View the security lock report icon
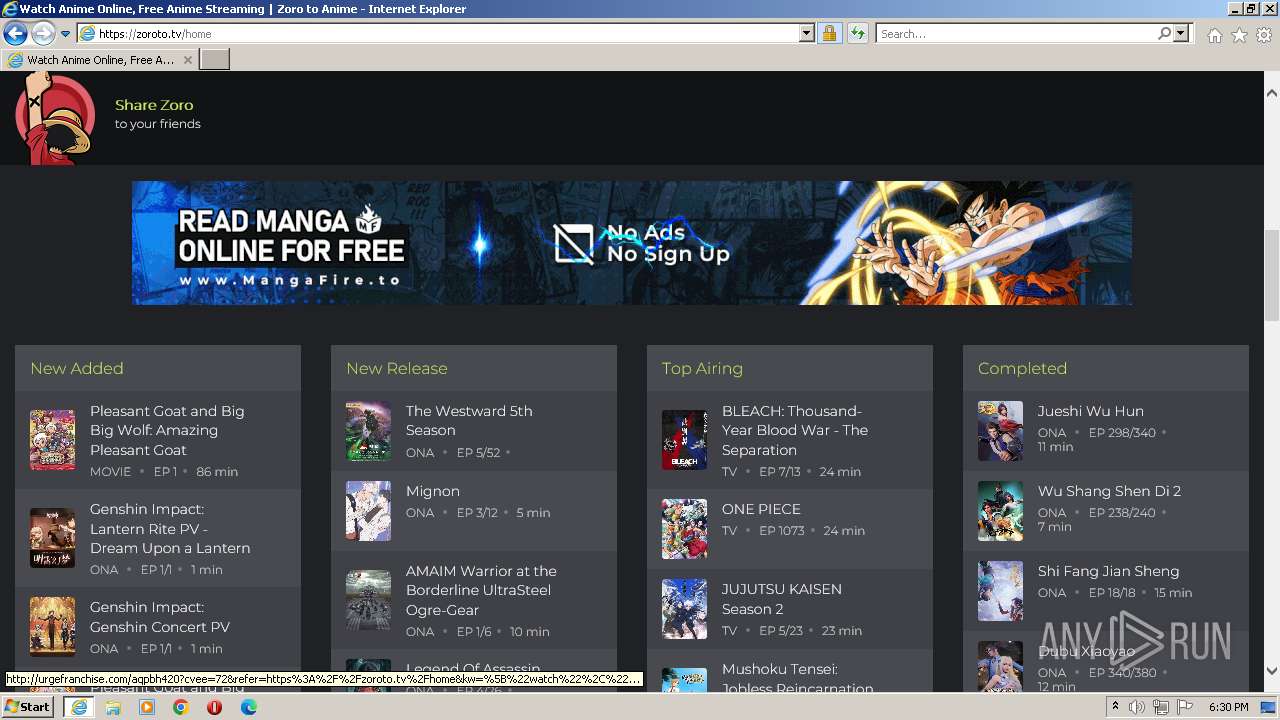 click(829, 34)
